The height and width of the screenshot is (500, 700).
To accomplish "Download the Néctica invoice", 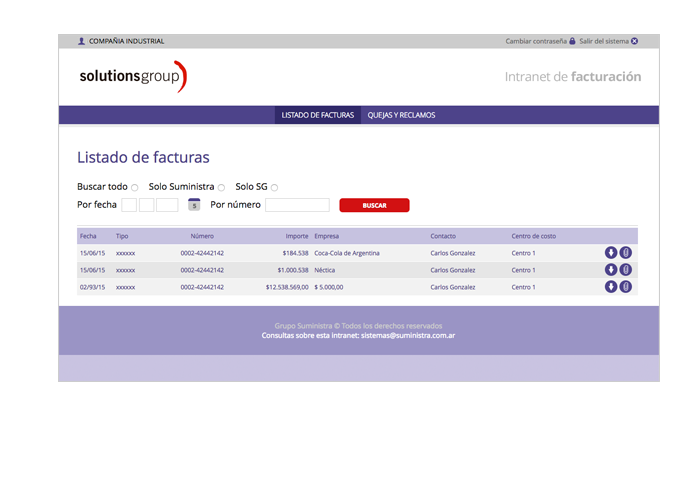I will tap(611, 270).
